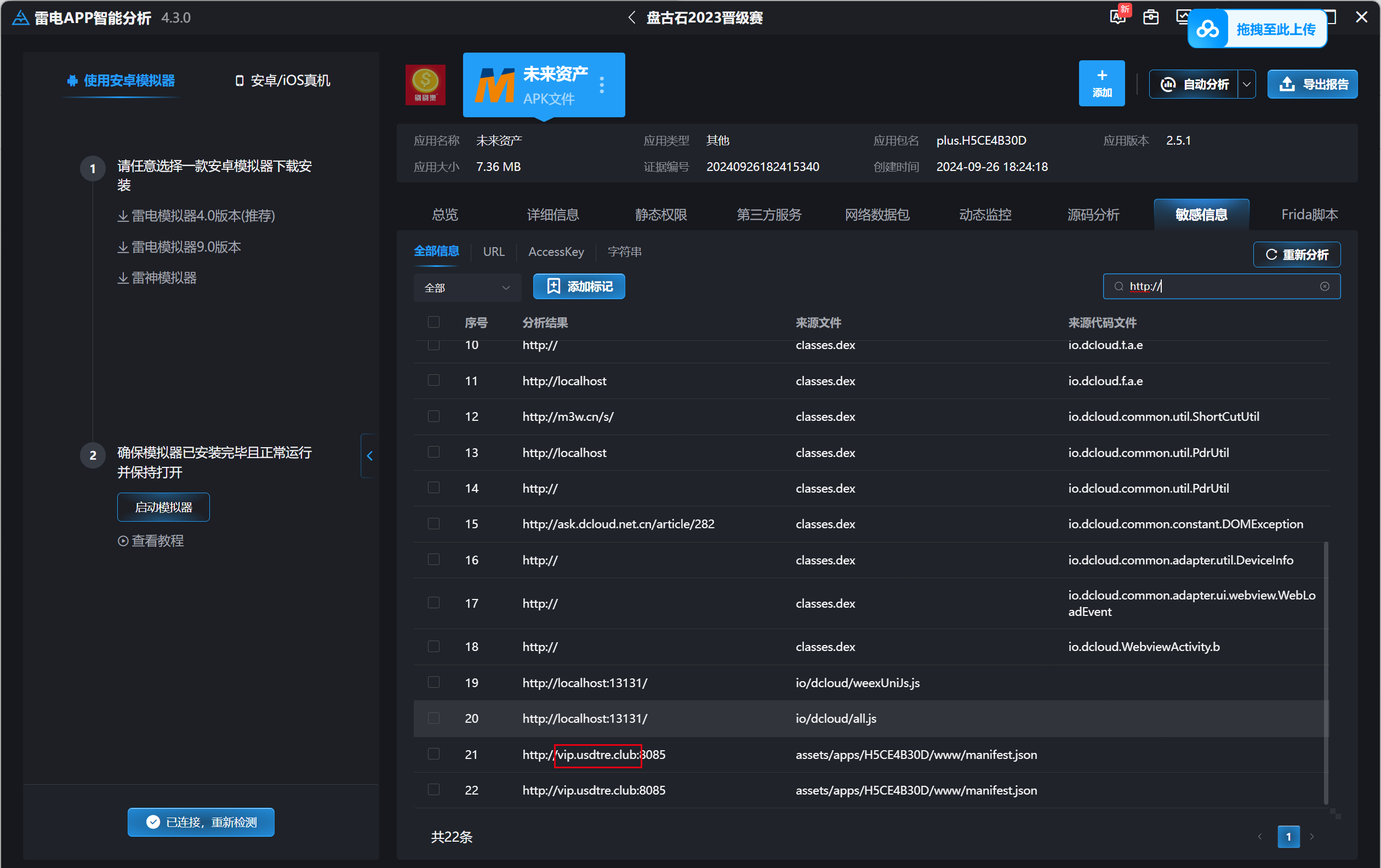Click the 拖拽至此上传 cloud upload icon

tap(1207, 29)
